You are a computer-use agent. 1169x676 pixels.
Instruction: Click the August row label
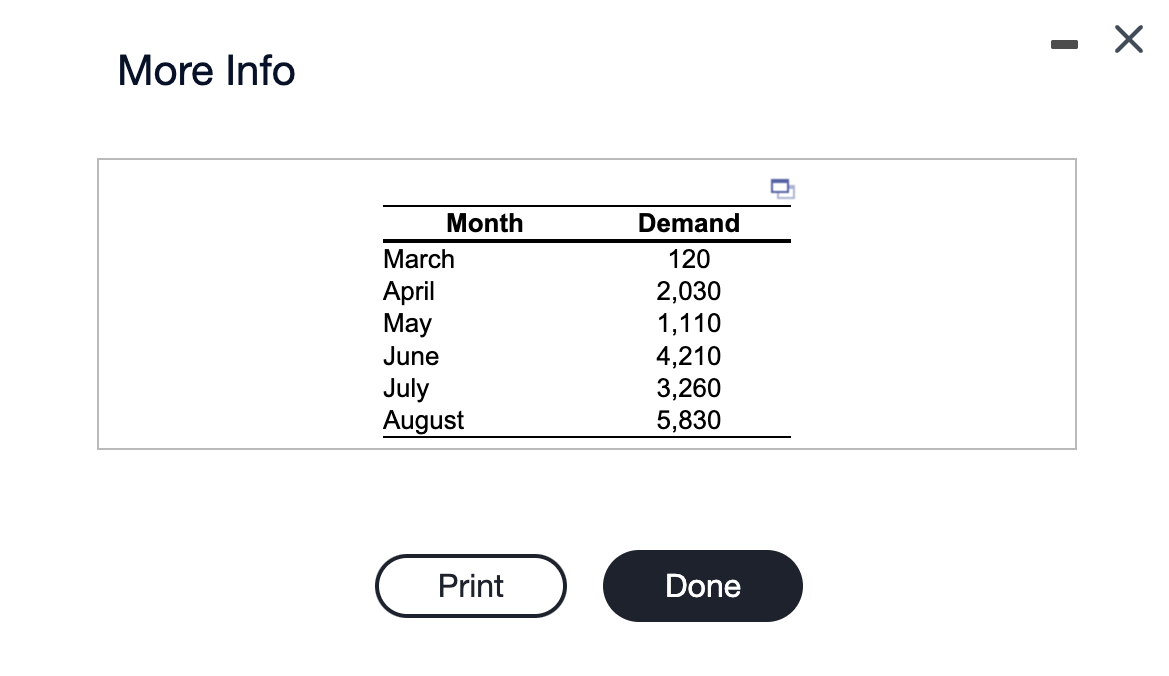pos(424,420)
